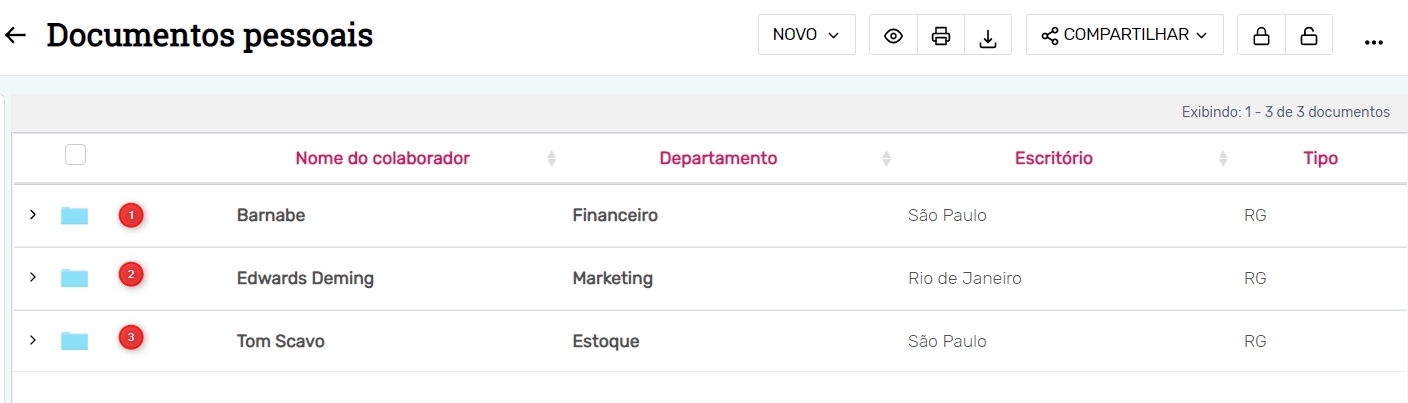1408x403 pixels.
Task: Open the three-dots more options menu
Action: (x=1373, y=42)
